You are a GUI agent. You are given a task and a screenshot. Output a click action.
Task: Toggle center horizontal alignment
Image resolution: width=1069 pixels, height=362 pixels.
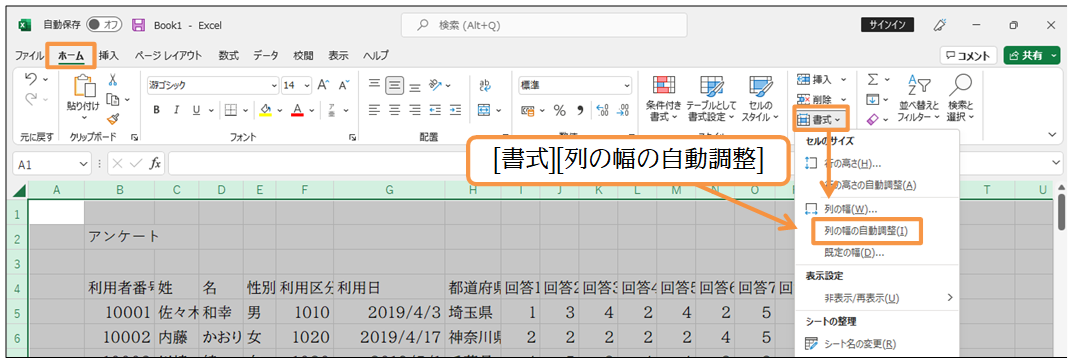pyautogui.click(x=395, y=110)
